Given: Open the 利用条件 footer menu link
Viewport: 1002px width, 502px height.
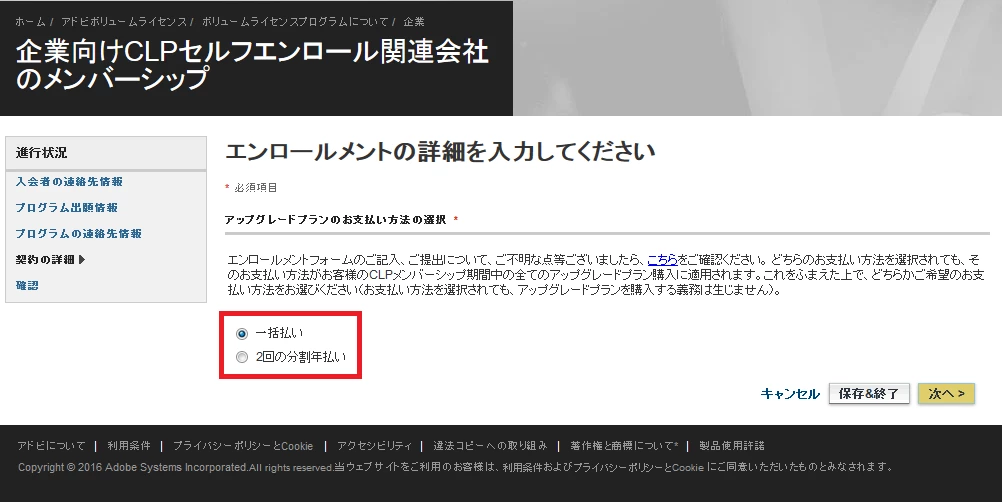Looking at the screenshot, I should click(x=128, y=446).
